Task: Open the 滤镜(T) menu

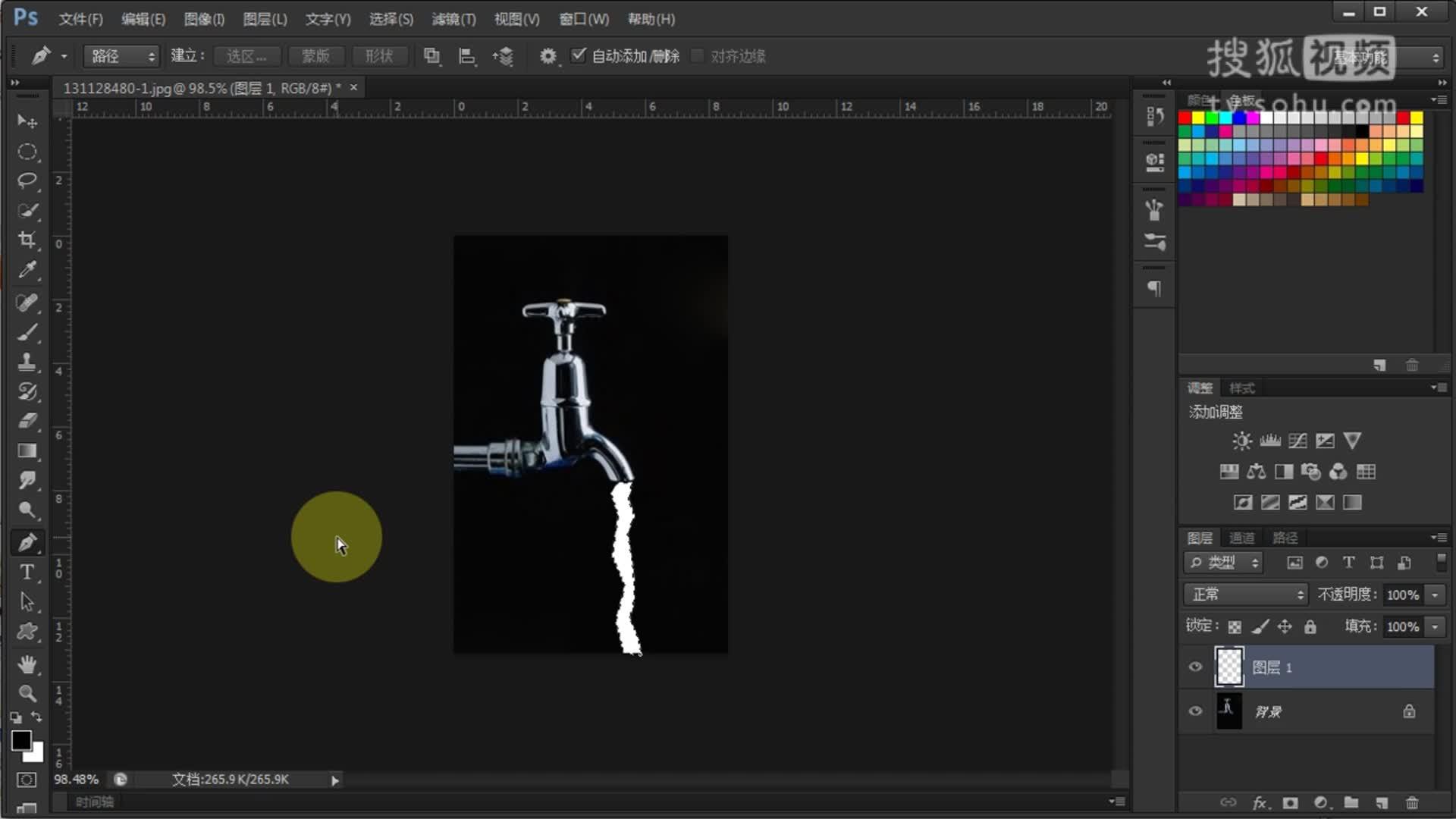Action: (x=453, y=19)
